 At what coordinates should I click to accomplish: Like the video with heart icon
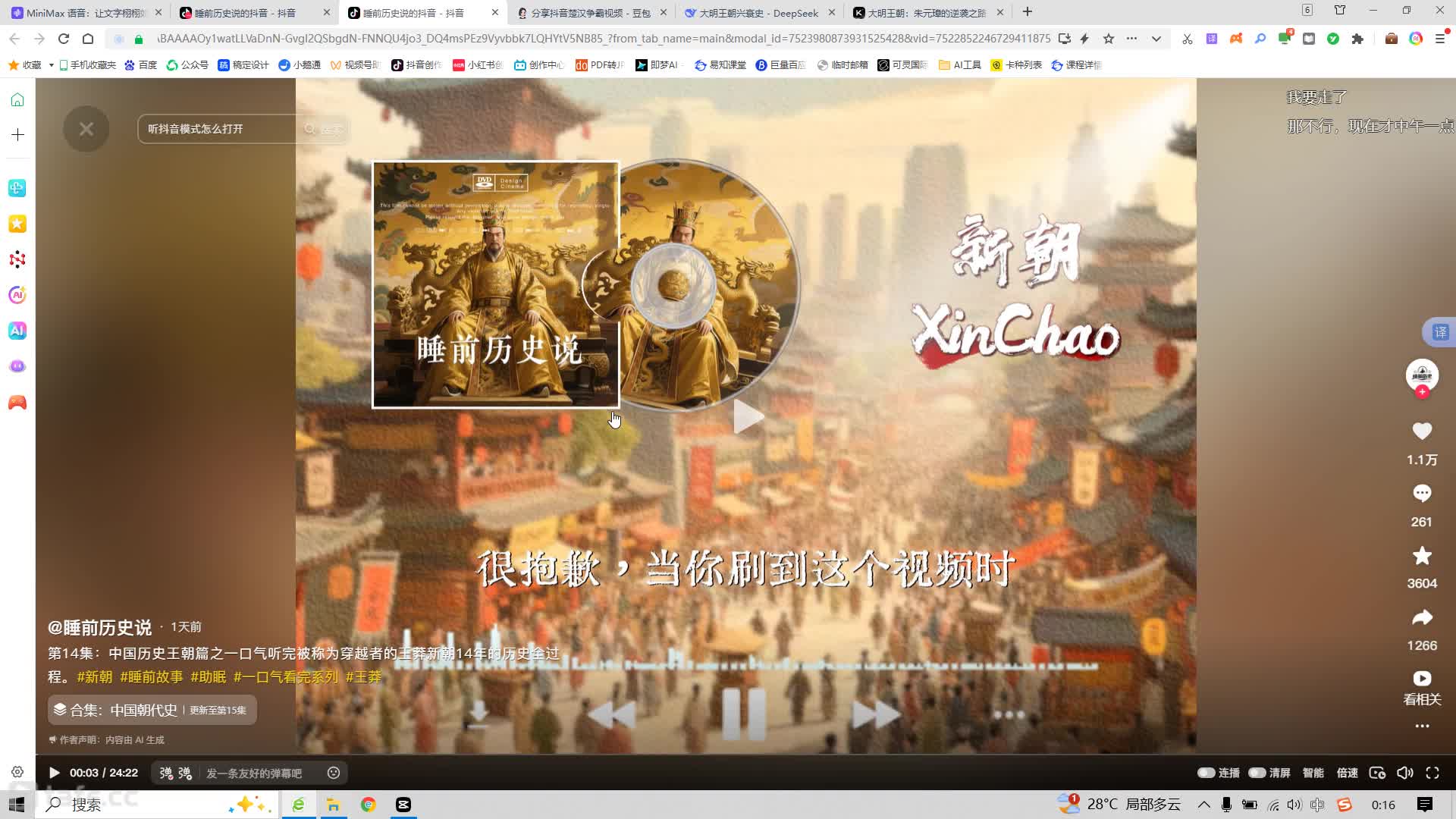click(x=1422, y=431)
